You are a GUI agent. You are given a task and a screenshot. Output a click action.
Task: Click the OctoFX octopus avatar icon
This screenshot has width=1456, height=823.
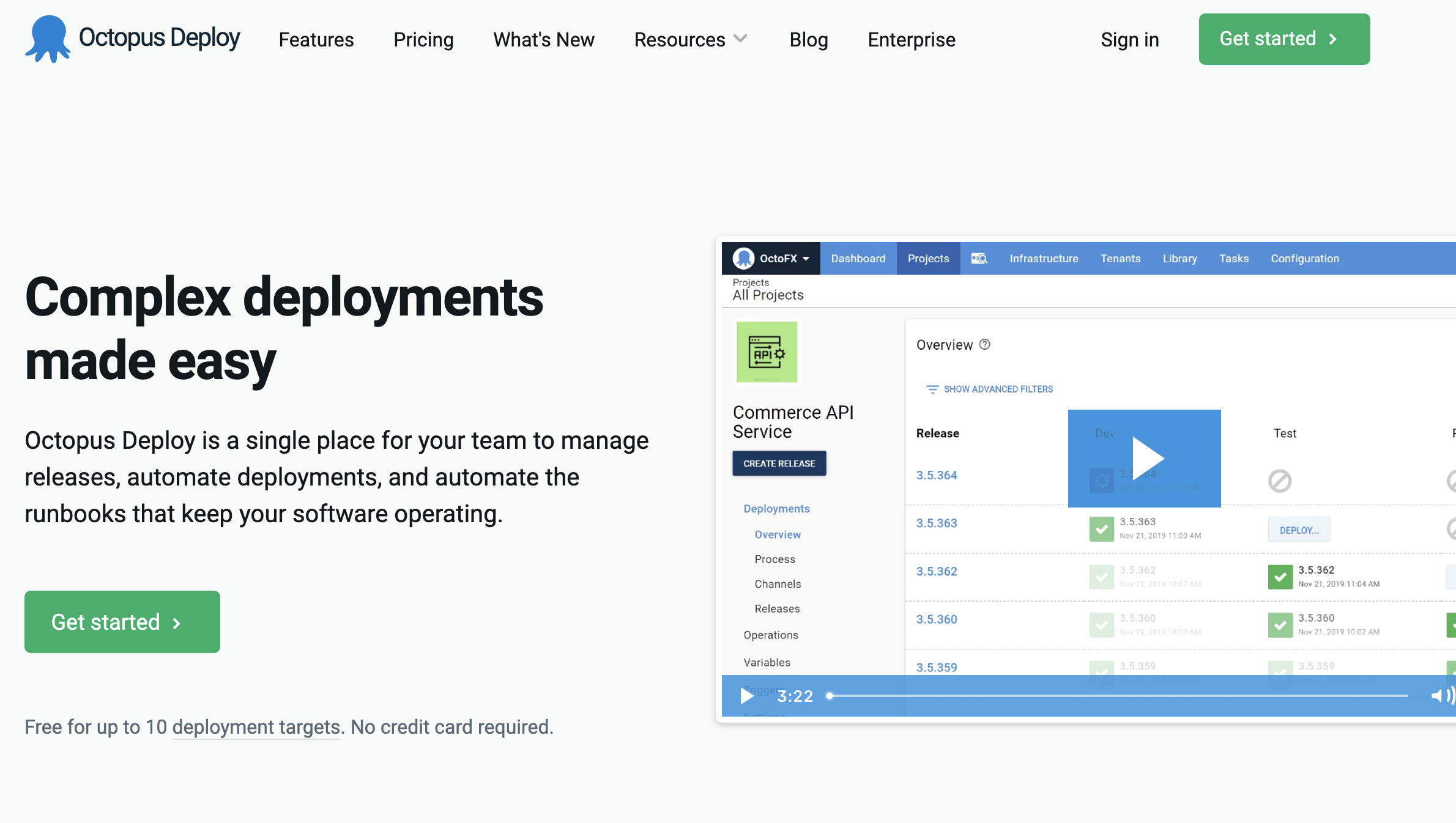pos(743,259)
